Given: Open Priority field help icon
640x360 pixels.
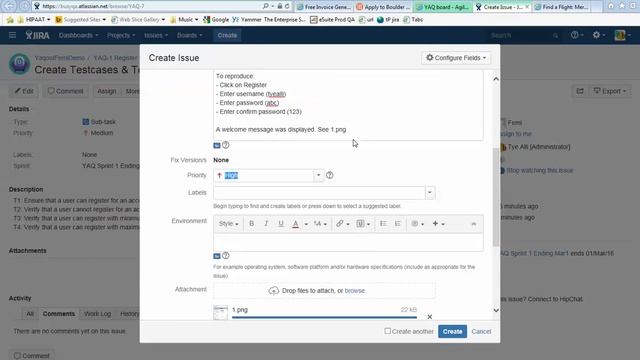Looking at the screenshot, I should tap(330, 175).
